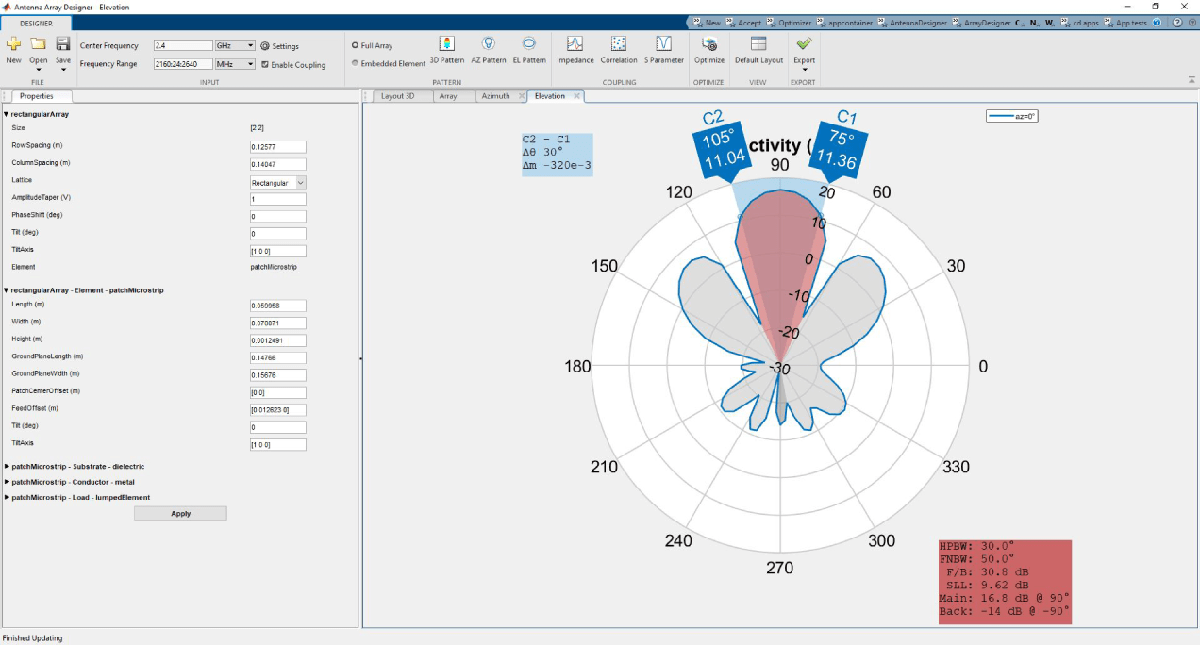Plot the S Parameter chart
This screenshot has height=645, width=1200.
(x=664, y=44)
